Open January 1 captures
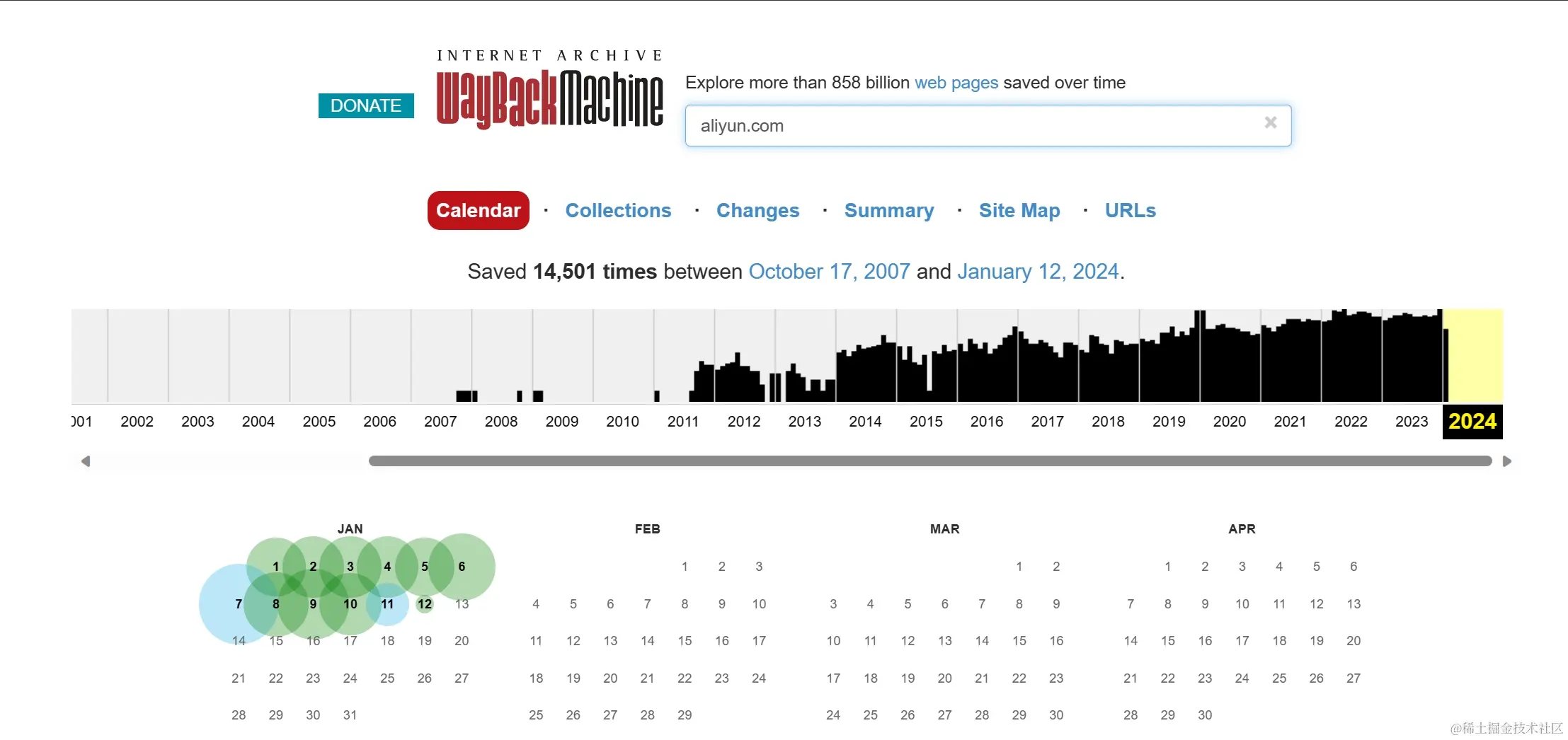The height and width of the screenshot is (740, 1568). tap(276, 567)
